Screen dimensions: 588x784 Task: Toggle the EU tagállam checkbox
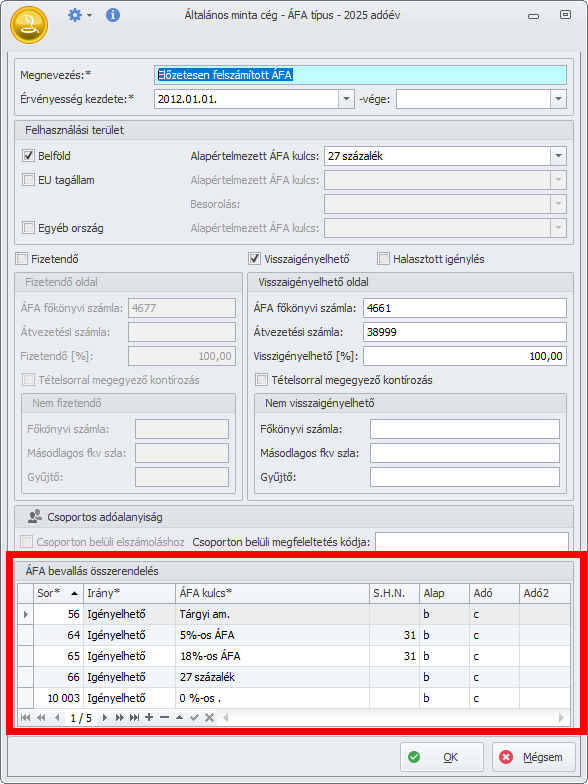point(28,180)
